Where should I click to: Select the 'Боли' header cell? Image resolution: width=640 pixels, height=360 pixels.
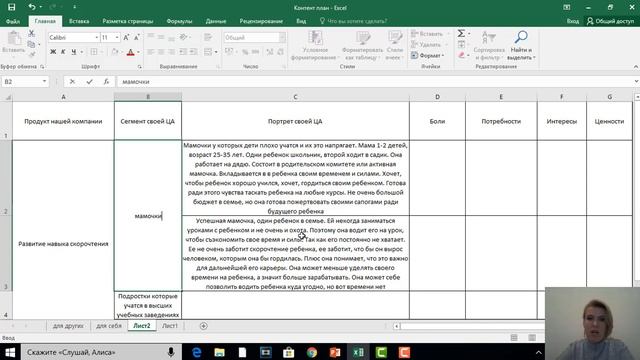pos(437,121)
